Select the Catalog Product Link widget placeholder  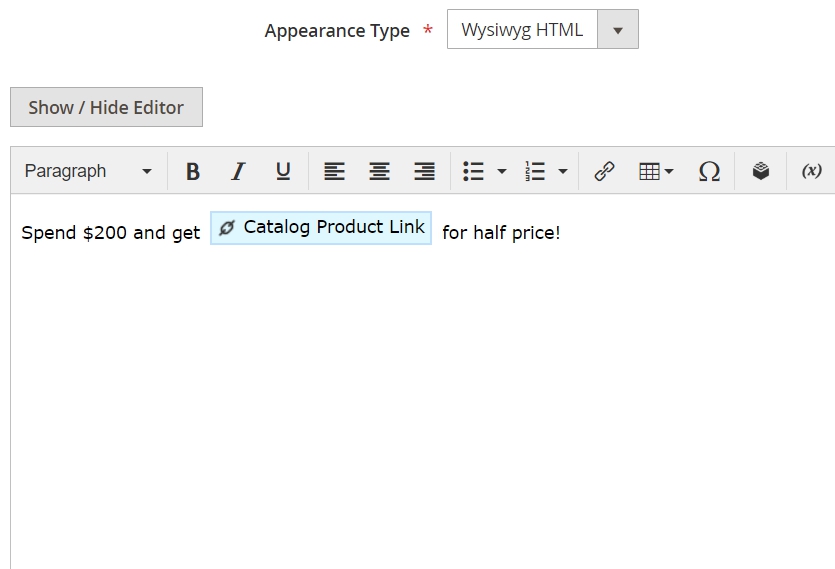click(x=321, y=228)
